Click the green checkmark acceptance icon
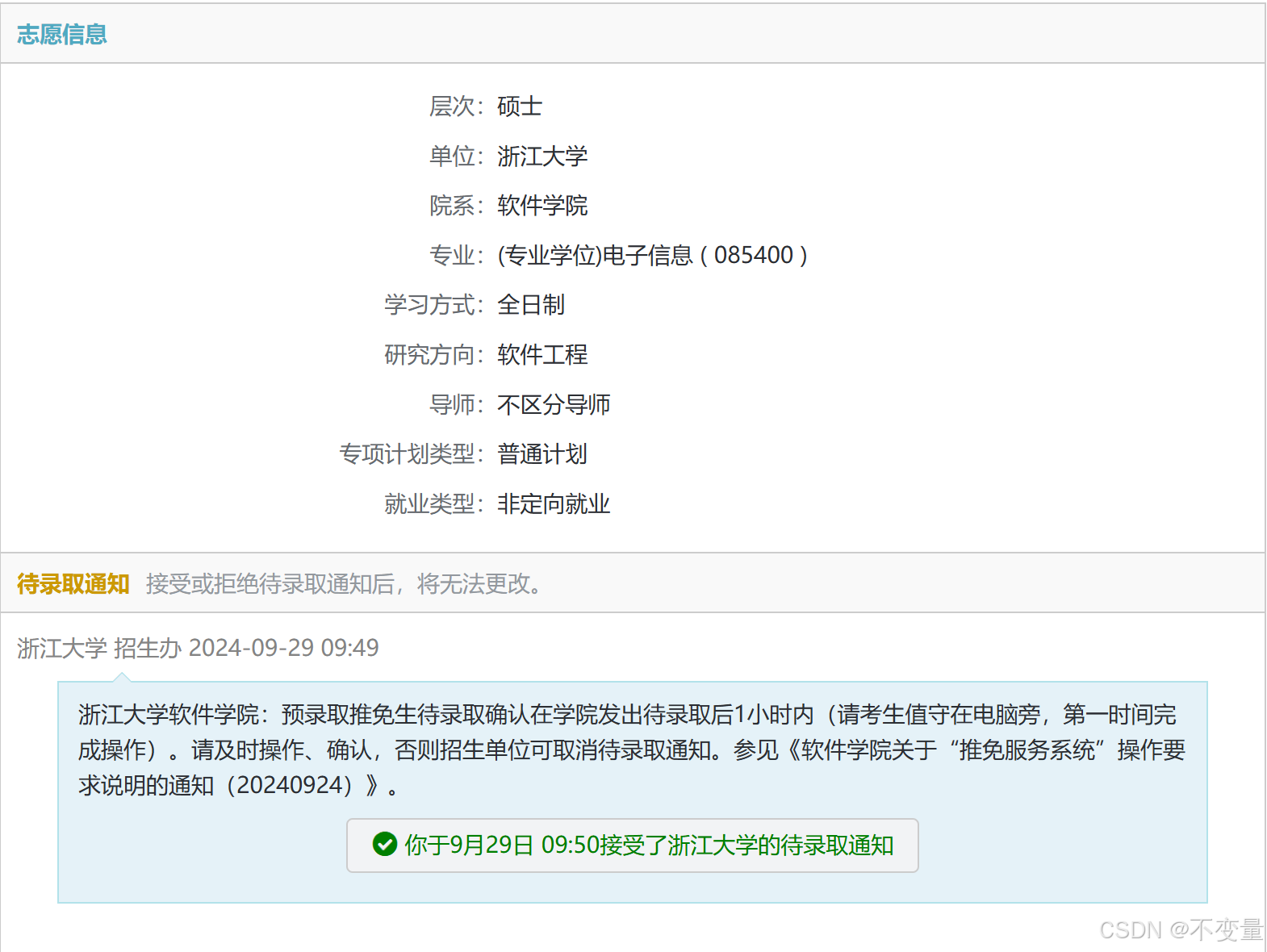 (385, 845)
